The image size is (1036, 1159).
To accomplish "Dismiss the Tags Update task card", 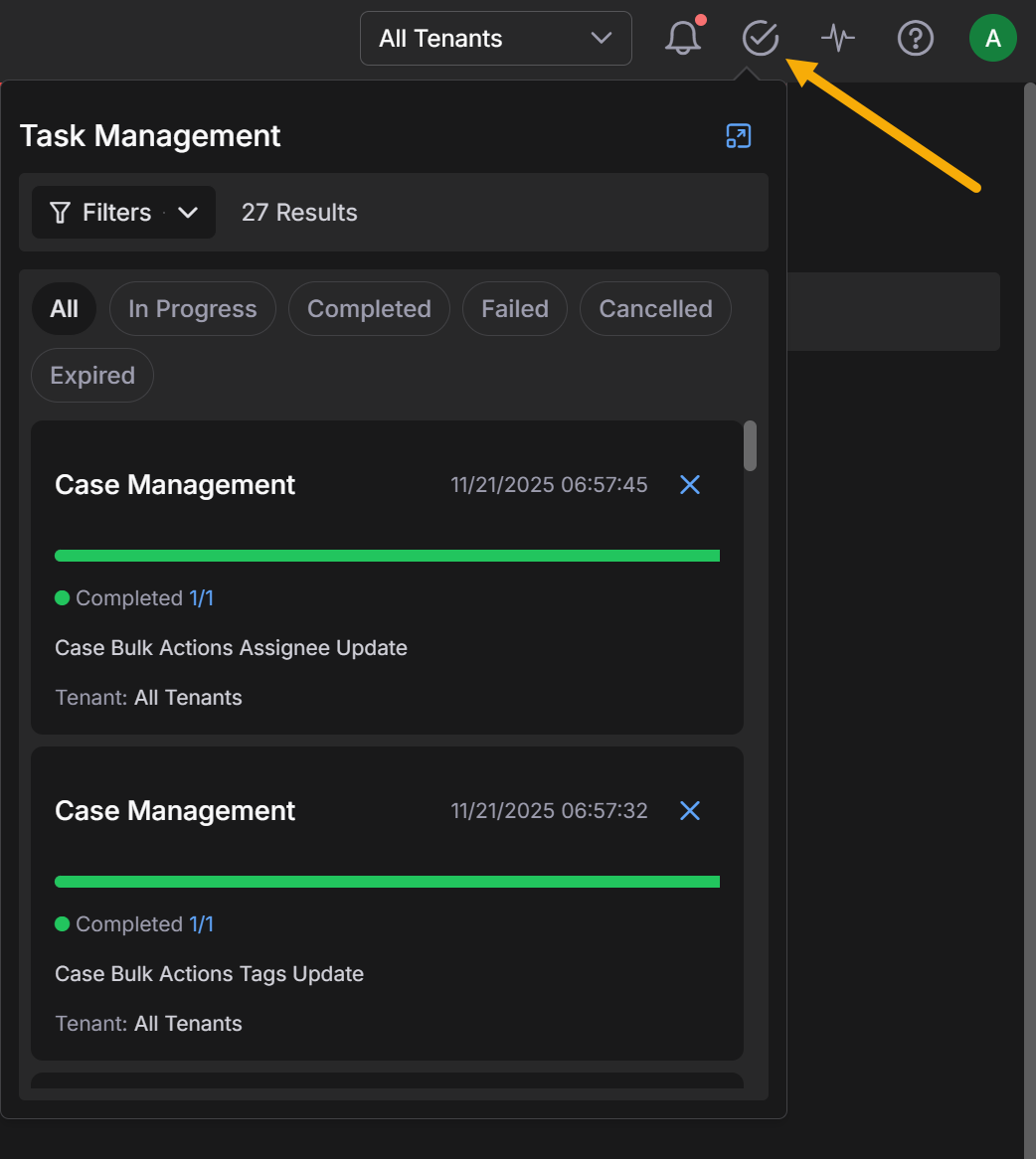I will pos(690,810).
